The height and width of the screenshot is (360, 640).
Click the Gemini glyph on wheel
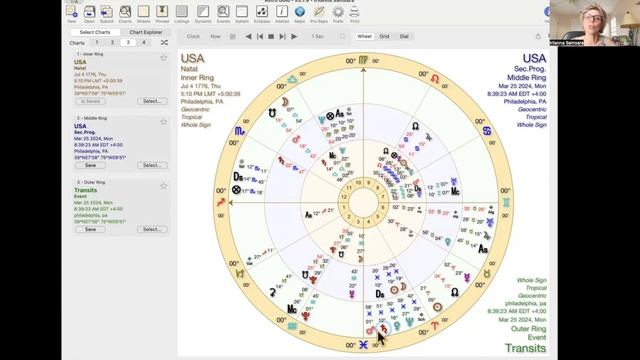click(x=506, y=202)
